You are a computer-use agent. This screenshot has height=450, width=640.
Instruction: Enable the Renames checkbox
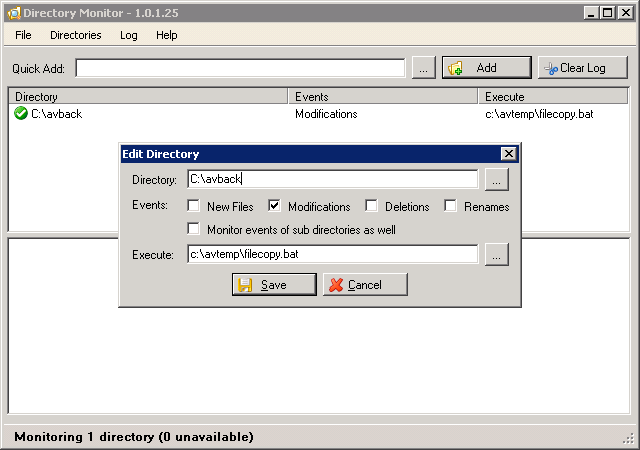pos(450,205)
